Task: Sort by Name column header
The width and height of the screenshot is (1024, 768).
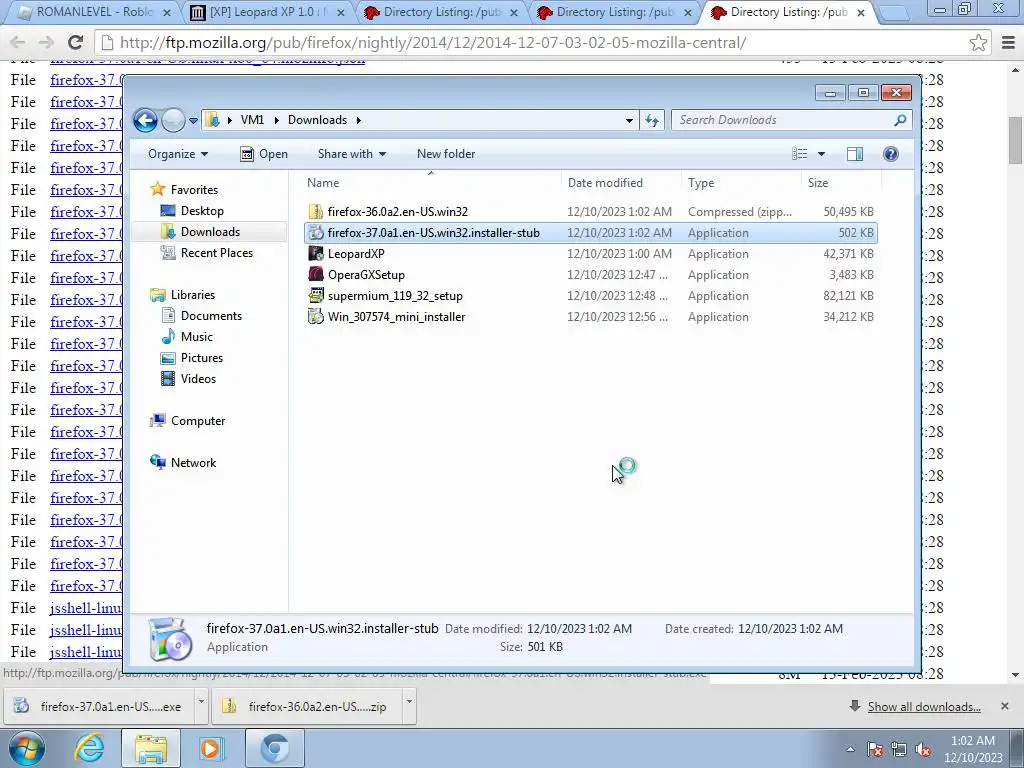Action: (x=431, y=183)
